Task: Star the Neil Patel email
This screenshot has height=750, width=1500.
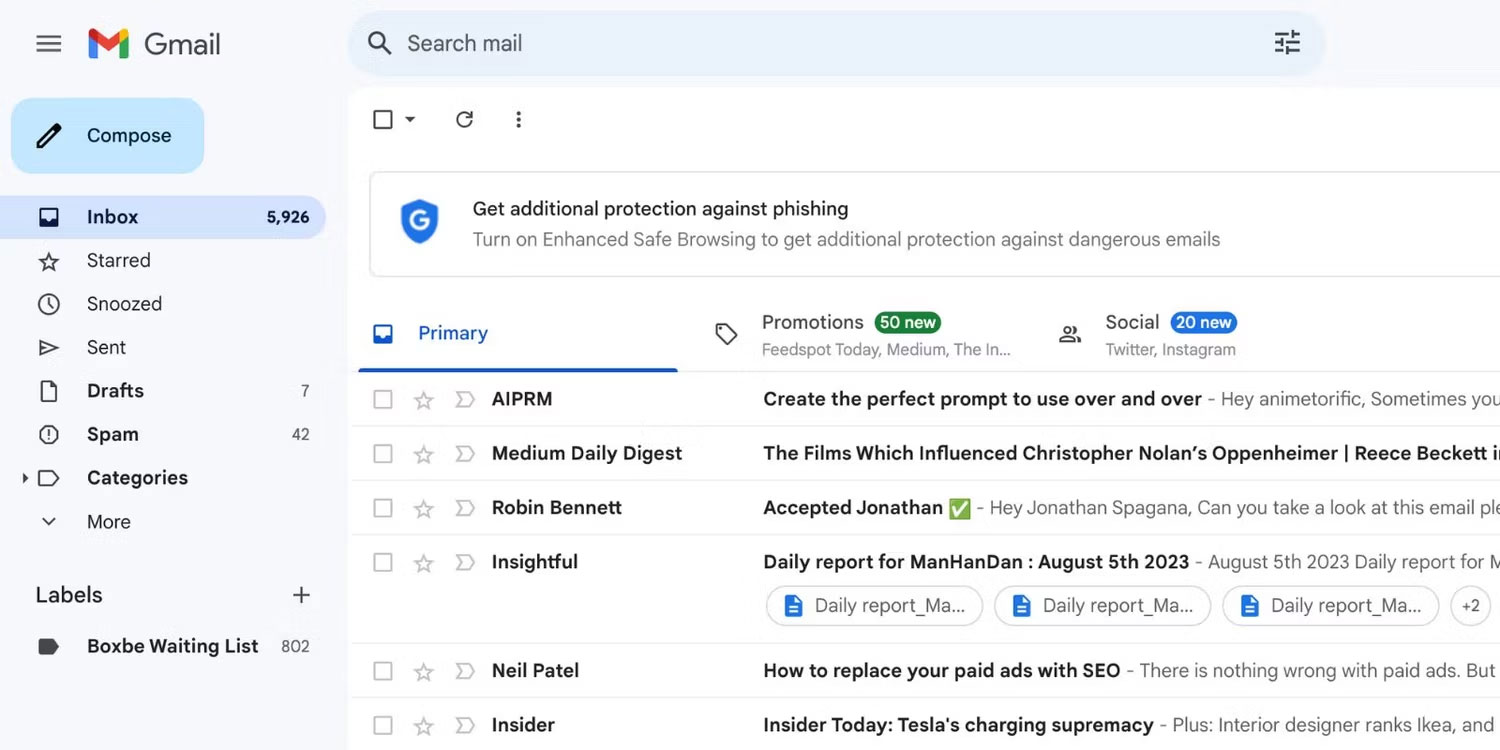Action: (423, 670)
